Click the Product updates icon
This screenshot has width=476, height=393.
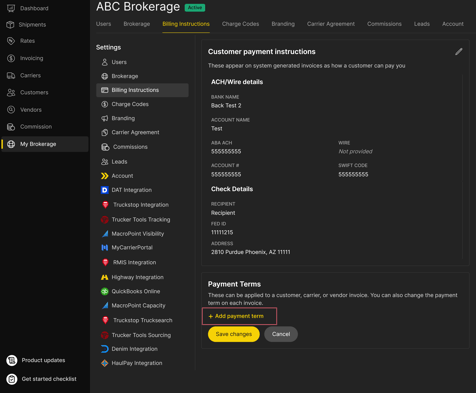point(12,360)
